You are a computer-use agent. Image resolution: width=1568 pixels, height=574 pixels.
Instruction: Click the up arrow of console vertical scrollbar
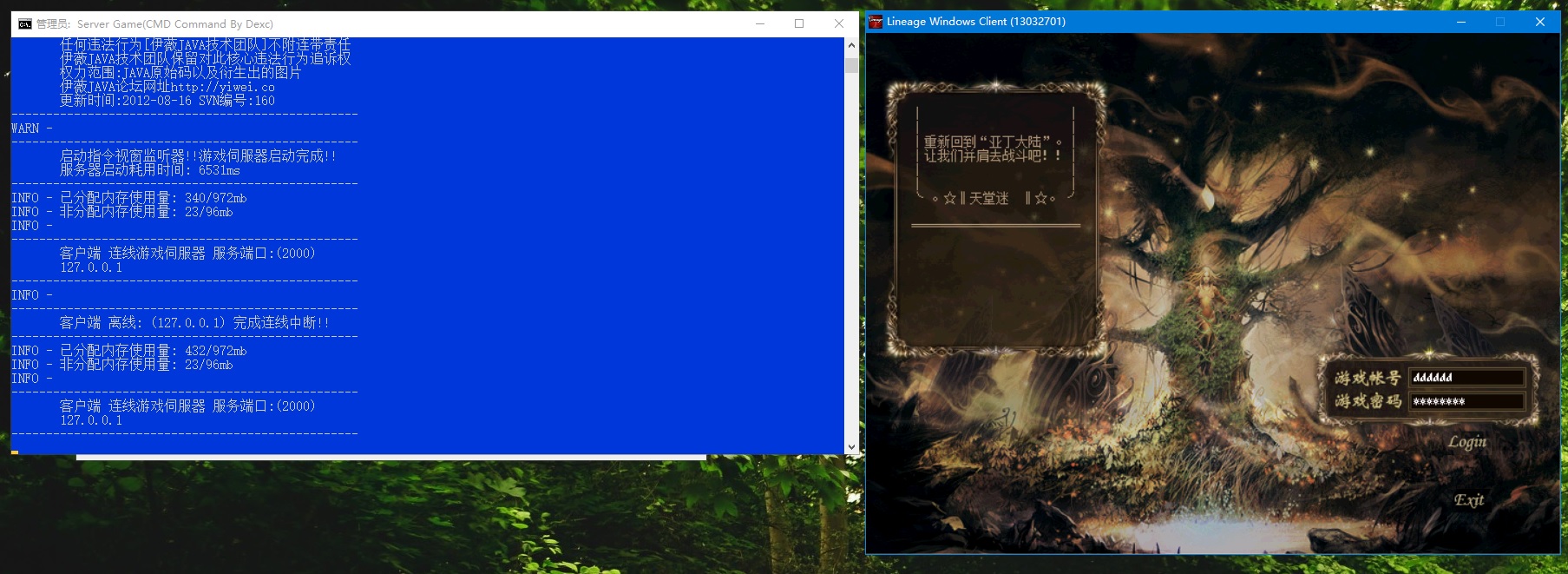(851, 45)
